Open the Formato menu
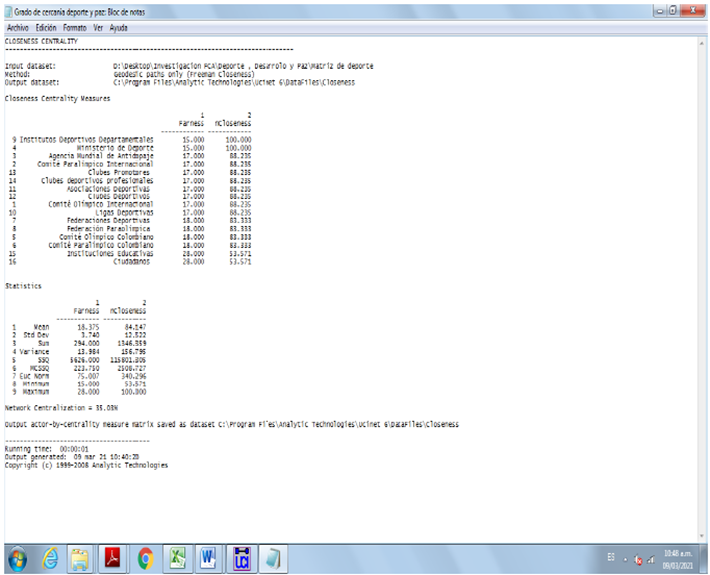This screenshot has height=575, width=710. click(76, 28)
